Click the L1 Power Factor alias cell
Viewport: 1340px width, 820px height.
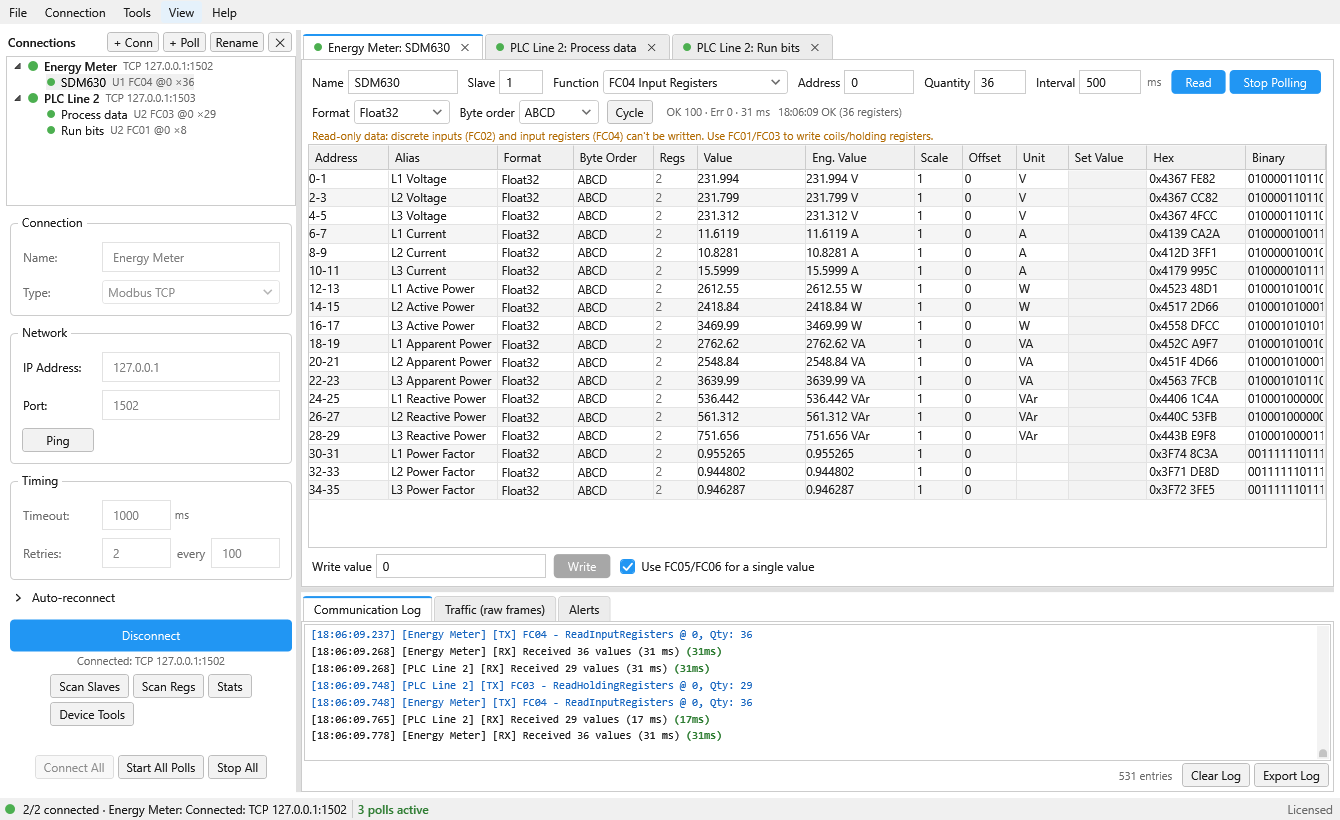pyautogui.click(x=442, y=454)
